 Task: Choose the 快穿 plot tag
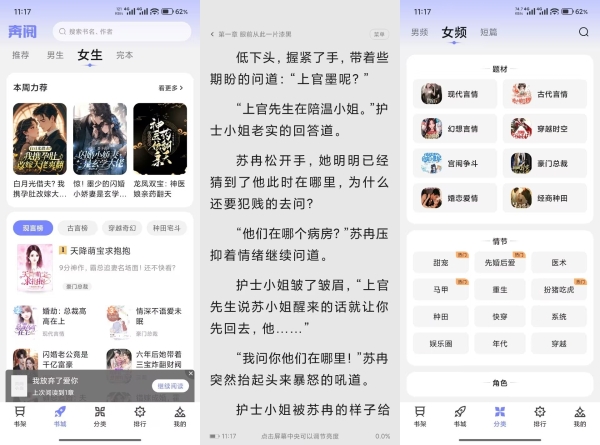pyautogui.click(x=500, y=316)
